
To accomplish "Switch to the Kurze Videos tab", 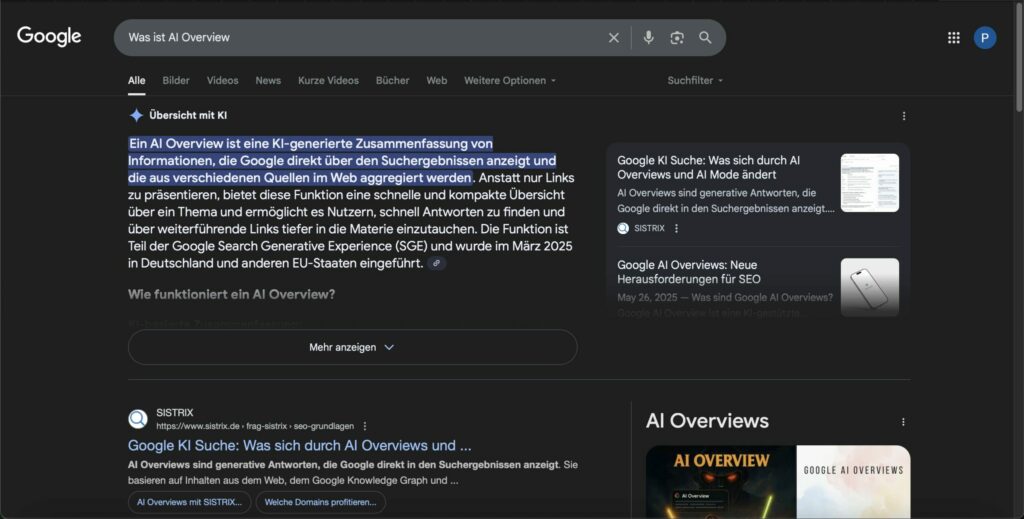I will click(x=328, y=80).
